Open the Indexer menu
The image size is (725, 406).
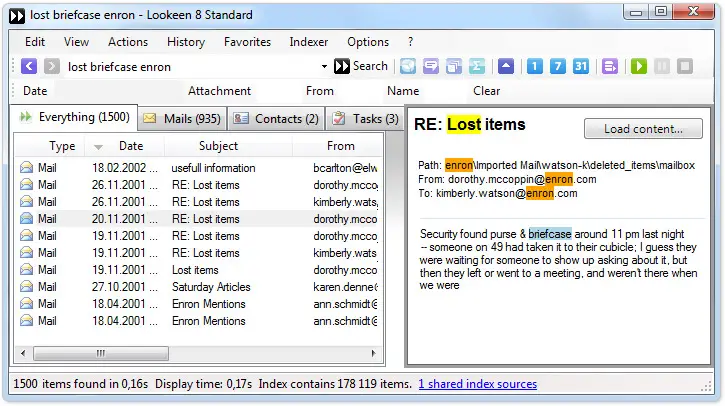309,42
